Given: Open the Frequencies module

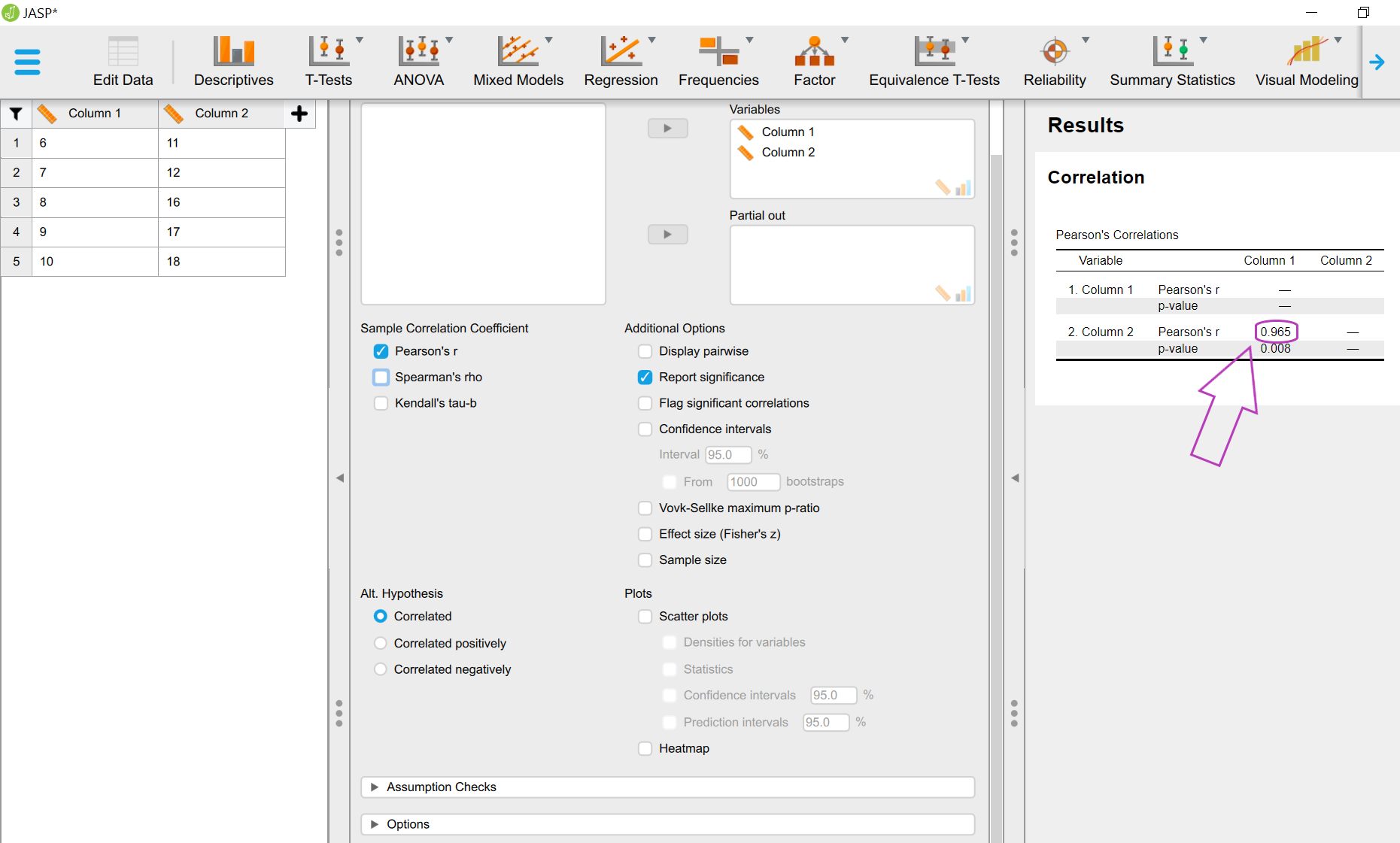Looking at the screenshot, I should pyautogui.click(x=718, y=62).
